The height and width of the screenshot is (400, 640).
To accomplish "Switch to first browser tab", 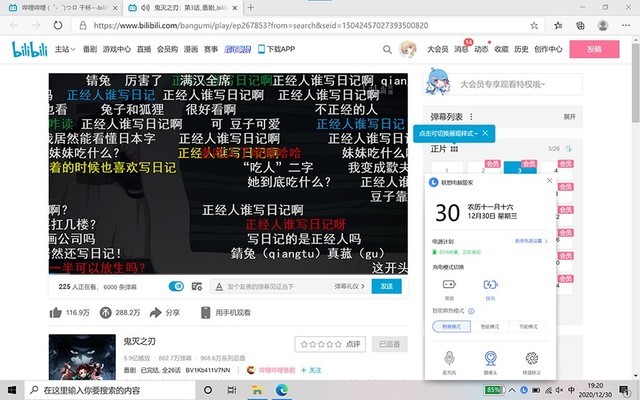I will point(63,8).
